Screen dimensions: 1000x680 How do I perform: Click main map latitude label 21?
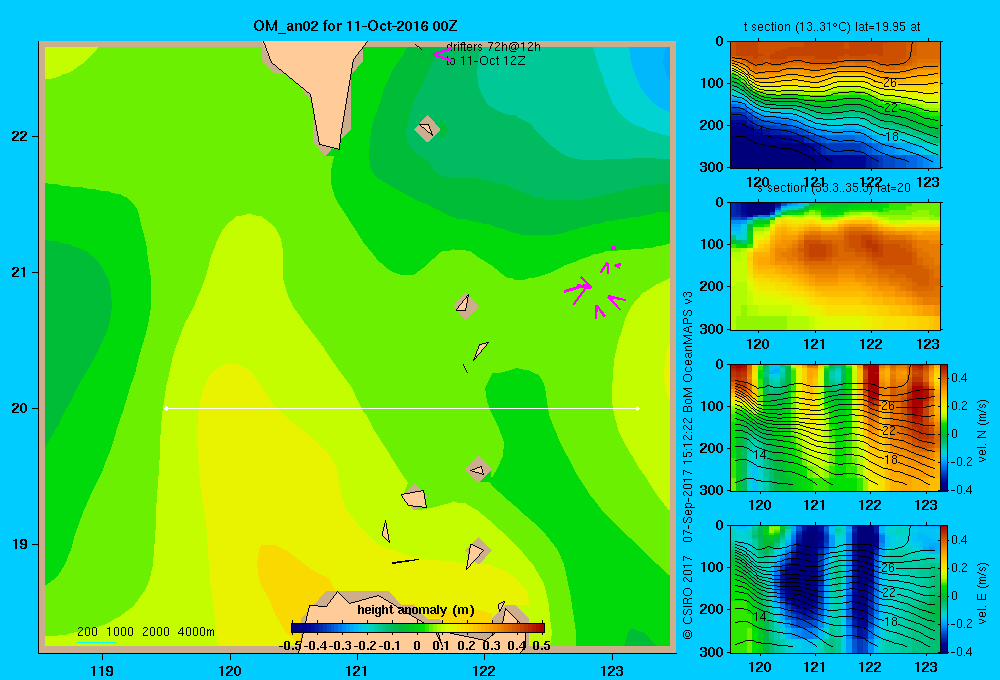[20, 272]
